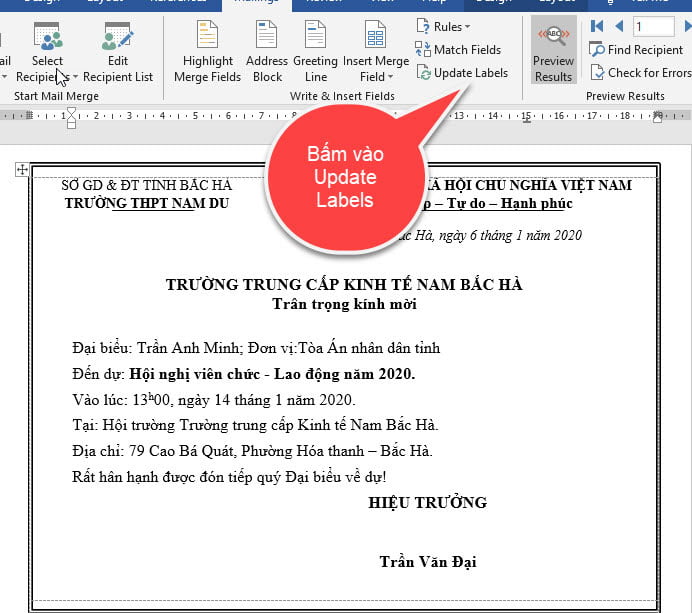The width and height of the screenshot is (692, 613).
Task: Open Select Recipients menu
Action: 47,53
